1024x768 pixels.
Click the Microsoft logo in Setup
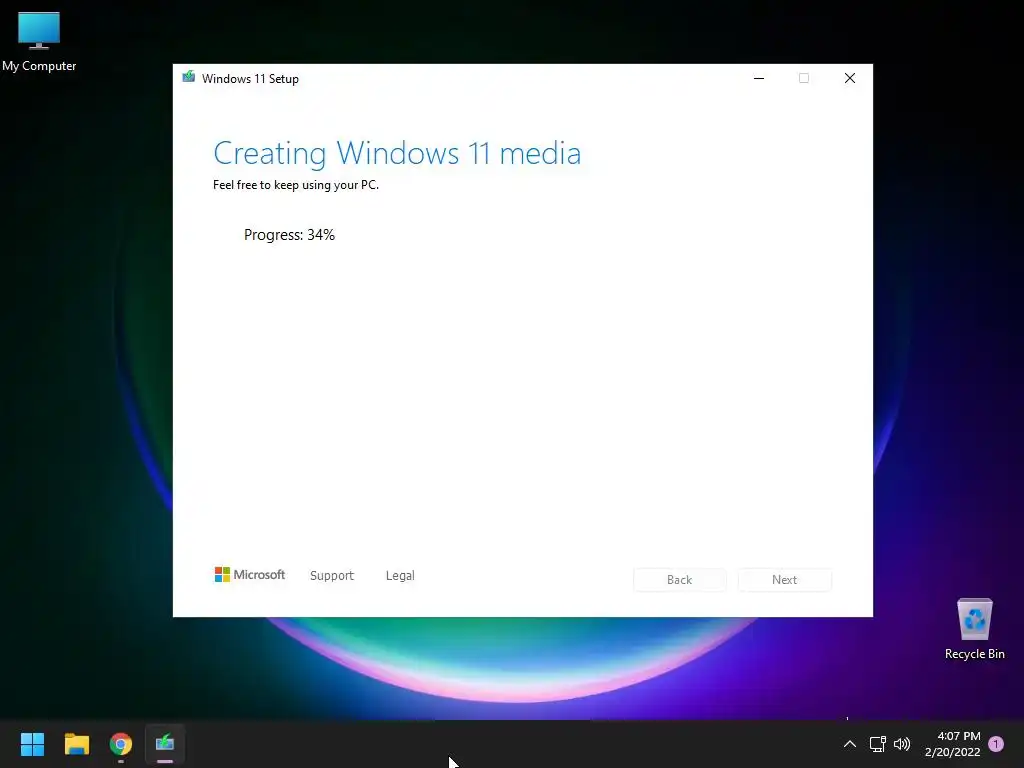(249, 575)
